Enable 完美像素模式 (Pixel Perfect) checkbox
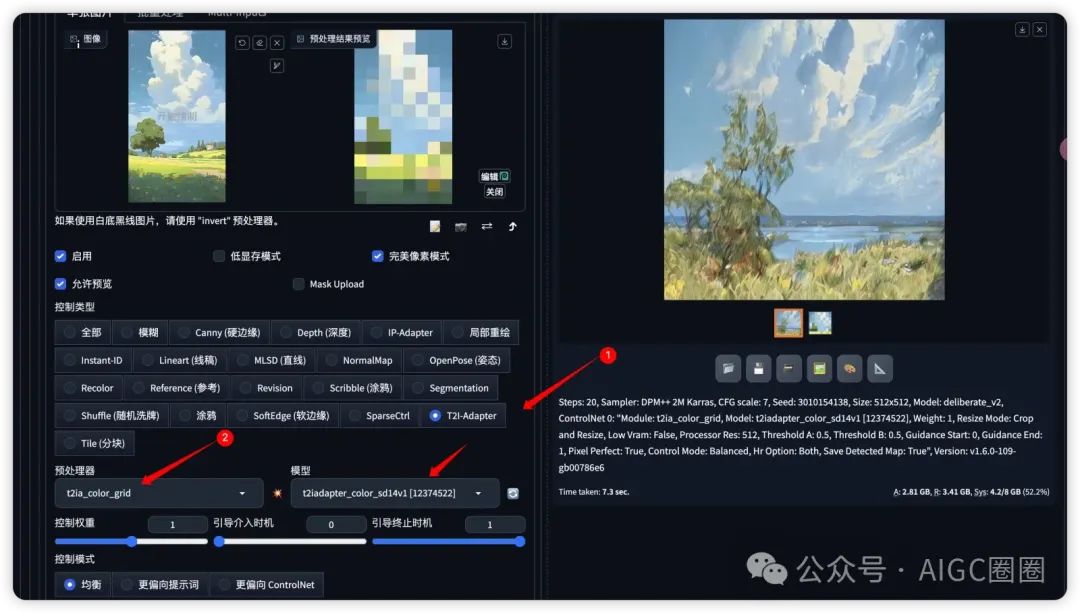The height and width of the screenshot is (613, 1080). [377, 256]
